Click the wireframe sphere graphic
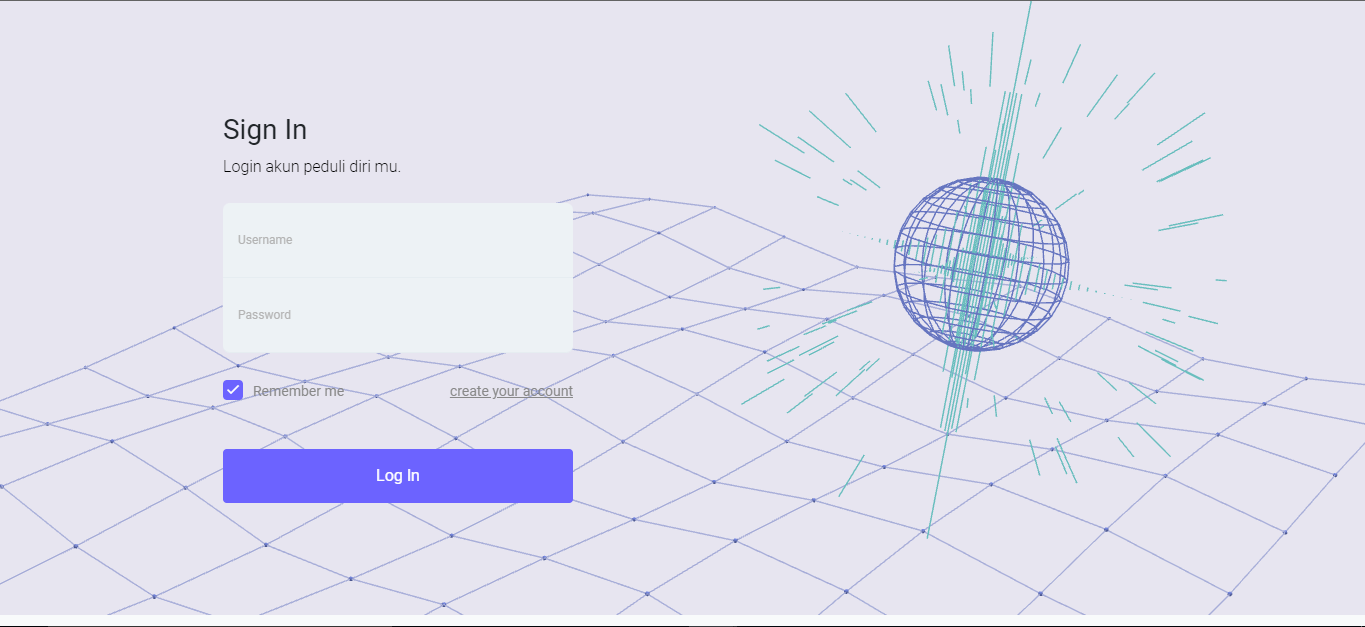 981,264
